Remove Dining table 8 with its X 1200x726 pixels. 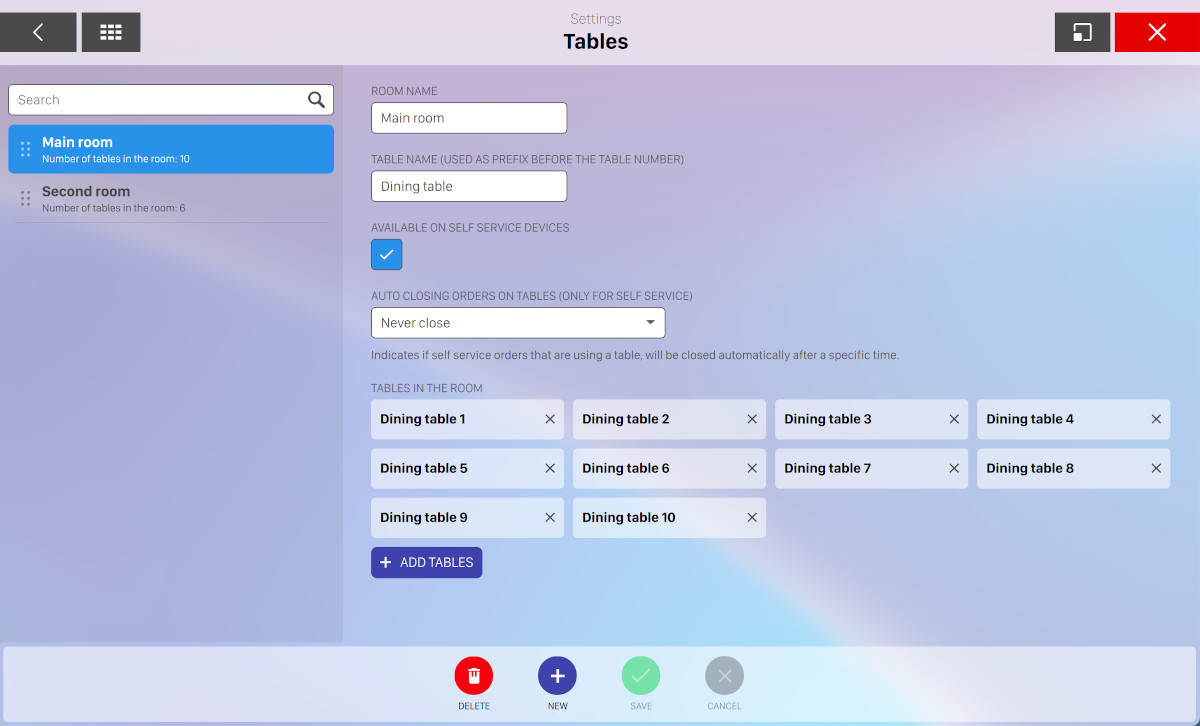coord(1156,468)
